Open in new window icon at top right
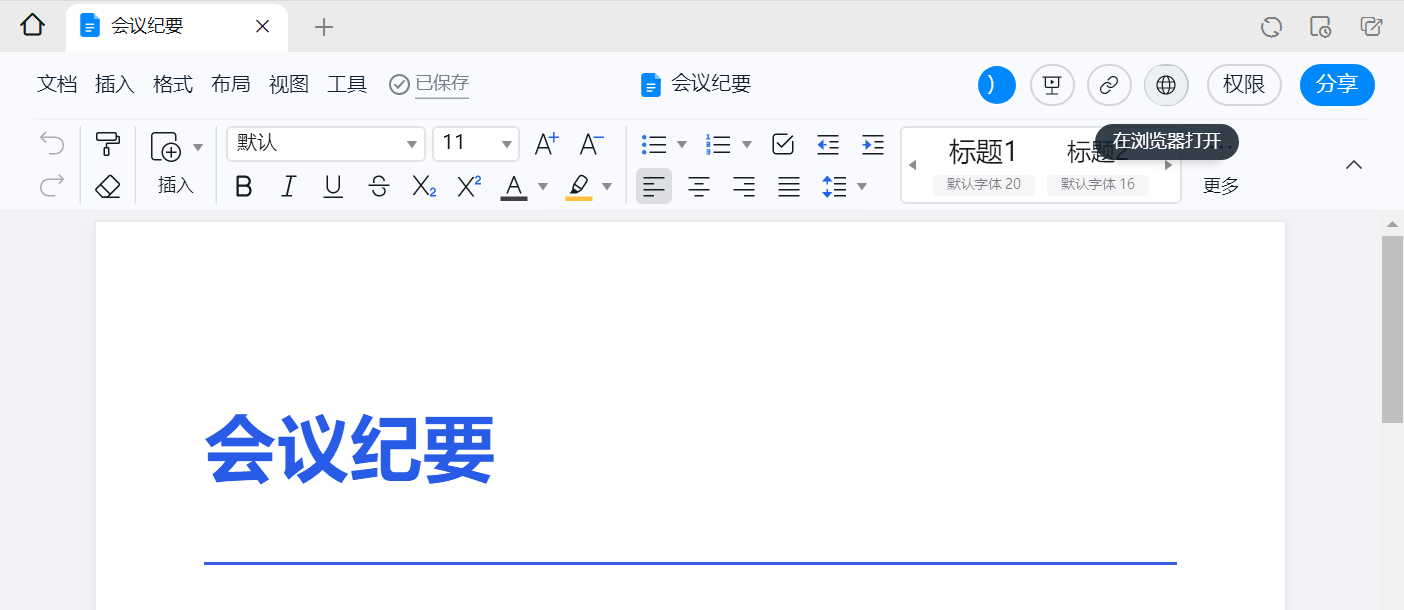1404x610 pixels. tap(1371, 27)
